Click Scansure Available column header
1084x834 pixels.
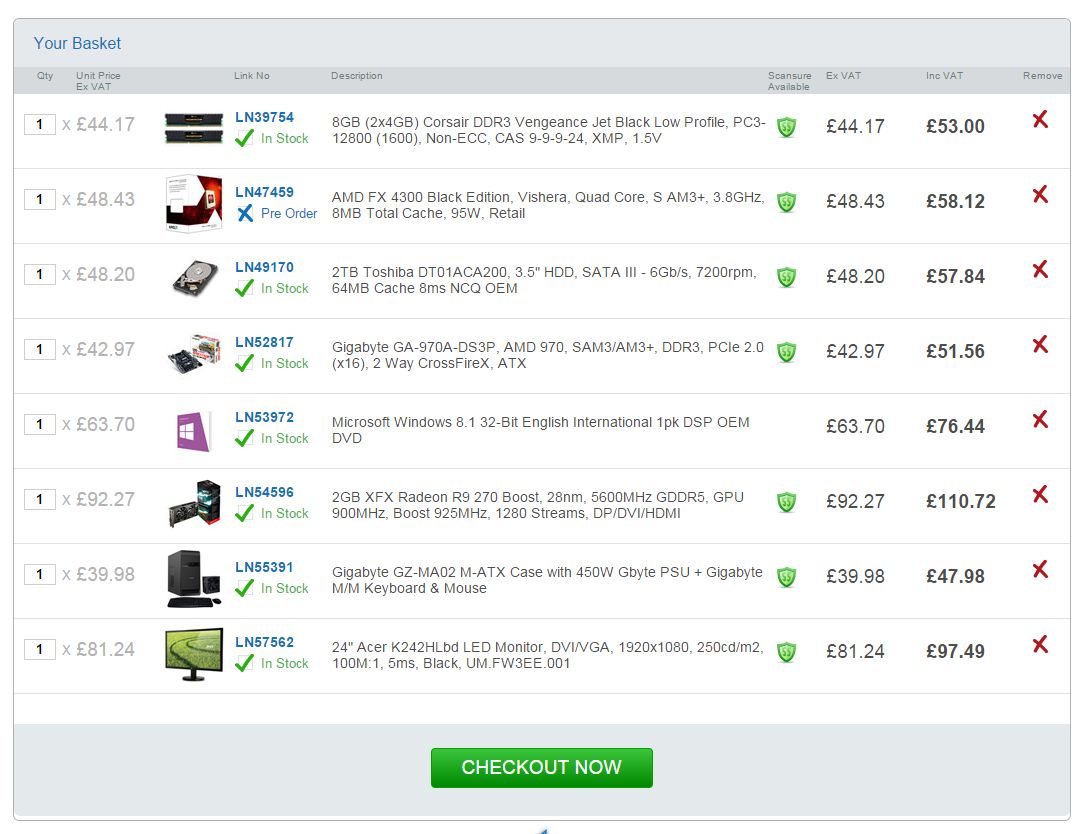(x=789, y=81)
